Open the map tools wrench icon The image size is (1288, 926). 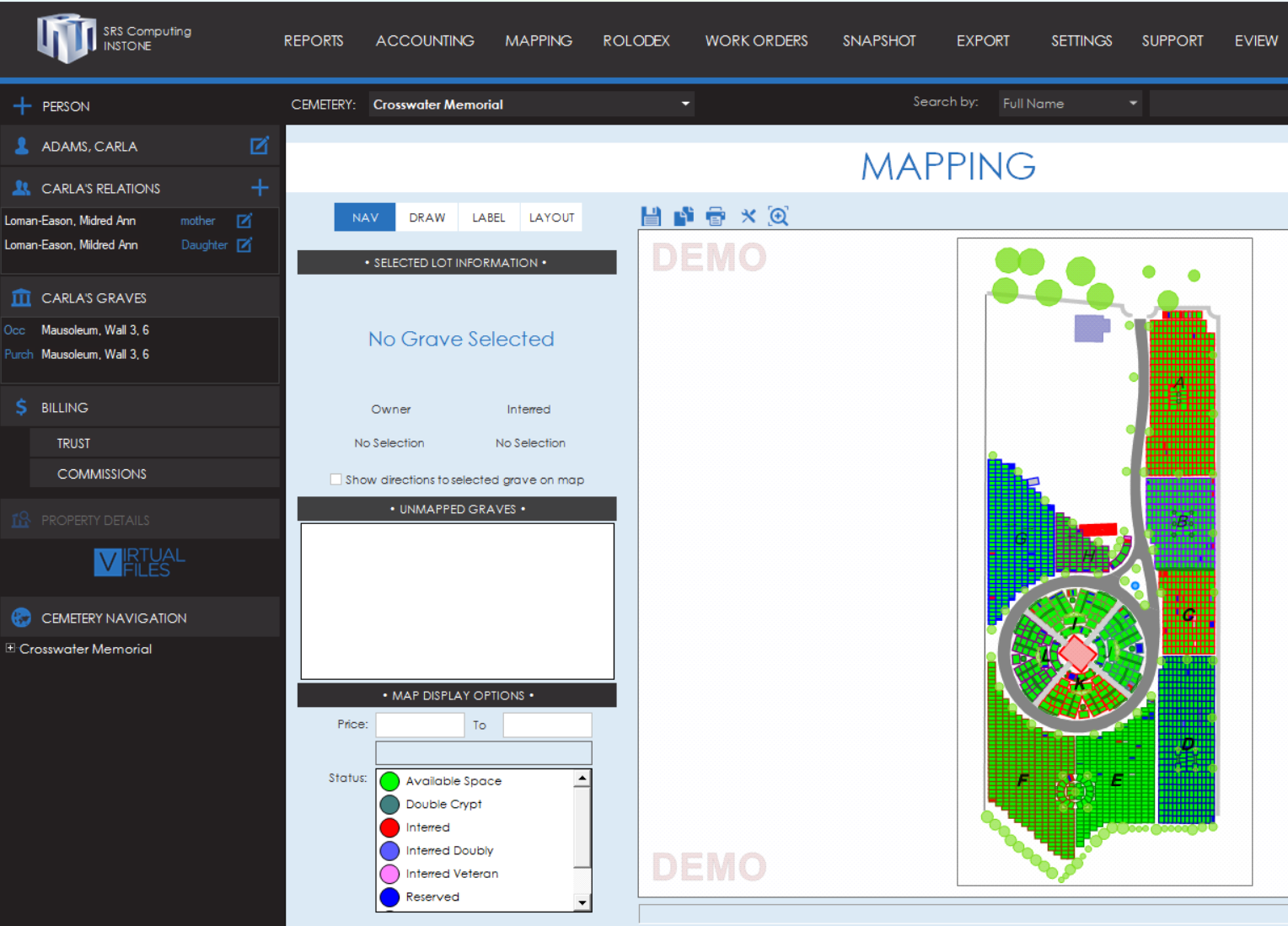tap(748, 217)
